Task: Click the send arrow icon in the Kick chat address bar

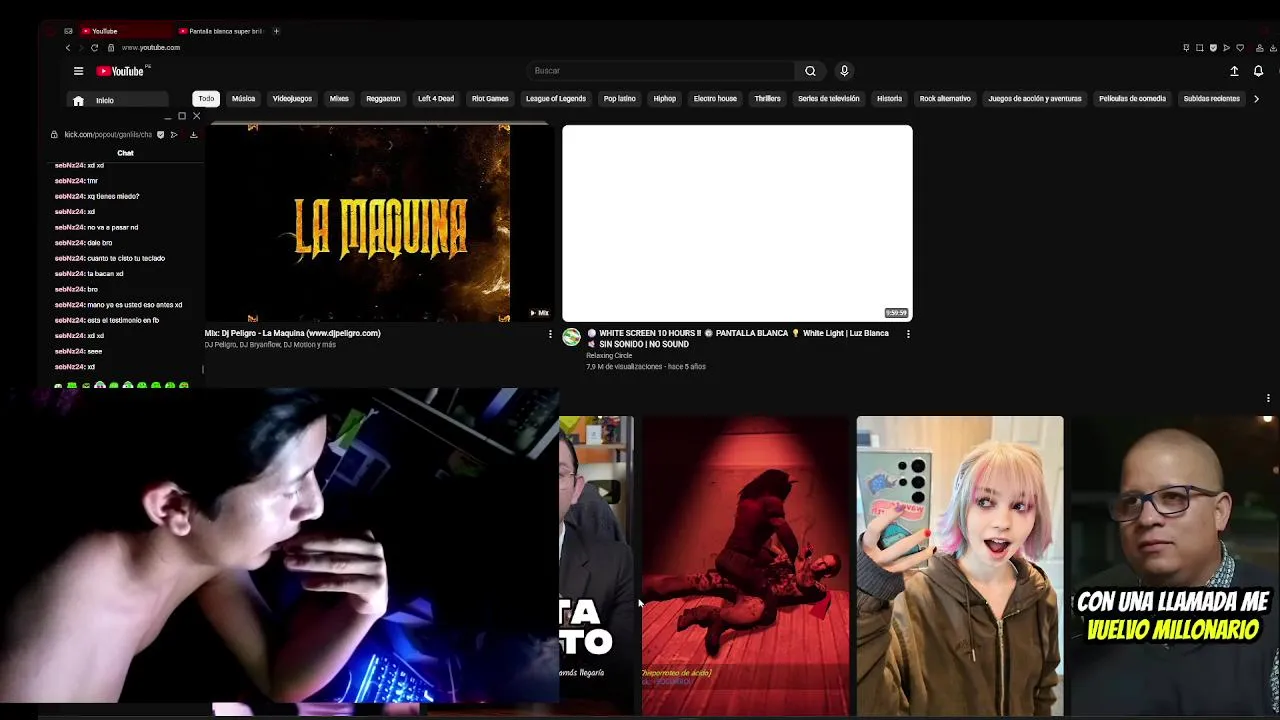Action: [174, 134]
